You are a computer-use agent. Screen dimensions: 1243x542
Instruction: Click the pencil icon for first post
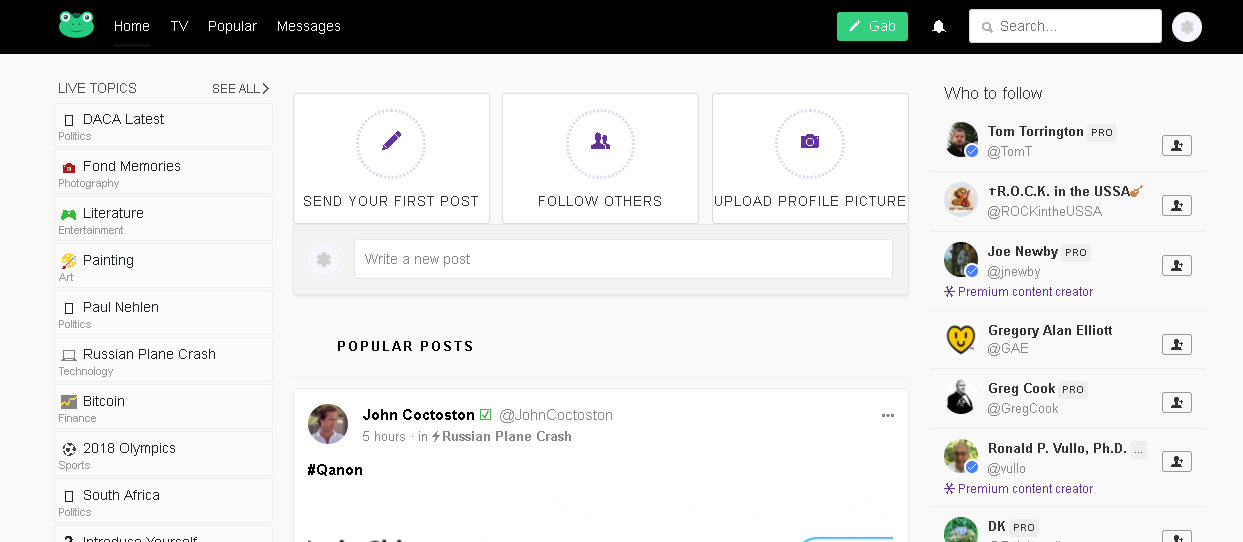[x=391, y=141]
